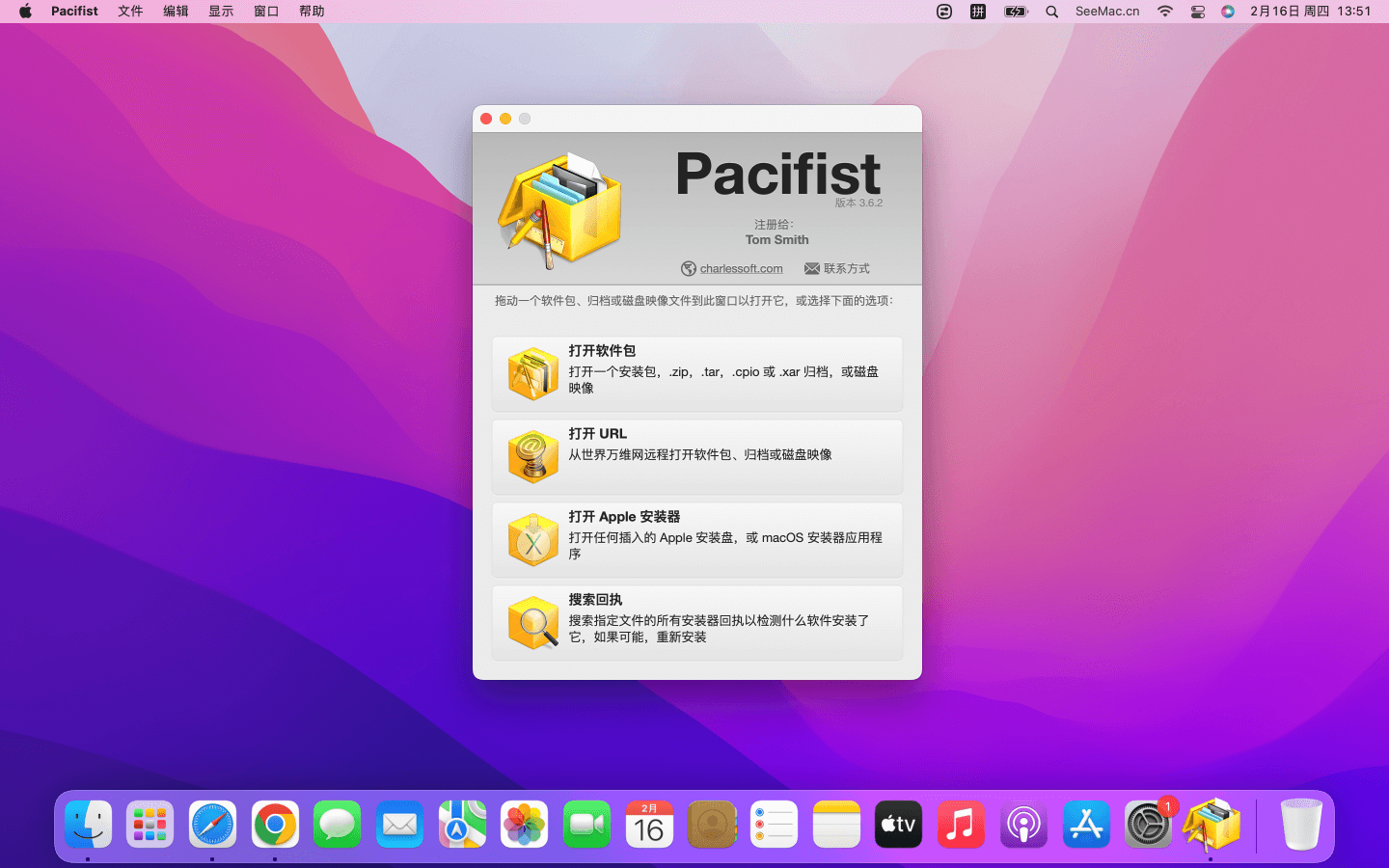Click the battery status icon
This screenshot has width=1389, height=868.
(x=1016, y=12)
